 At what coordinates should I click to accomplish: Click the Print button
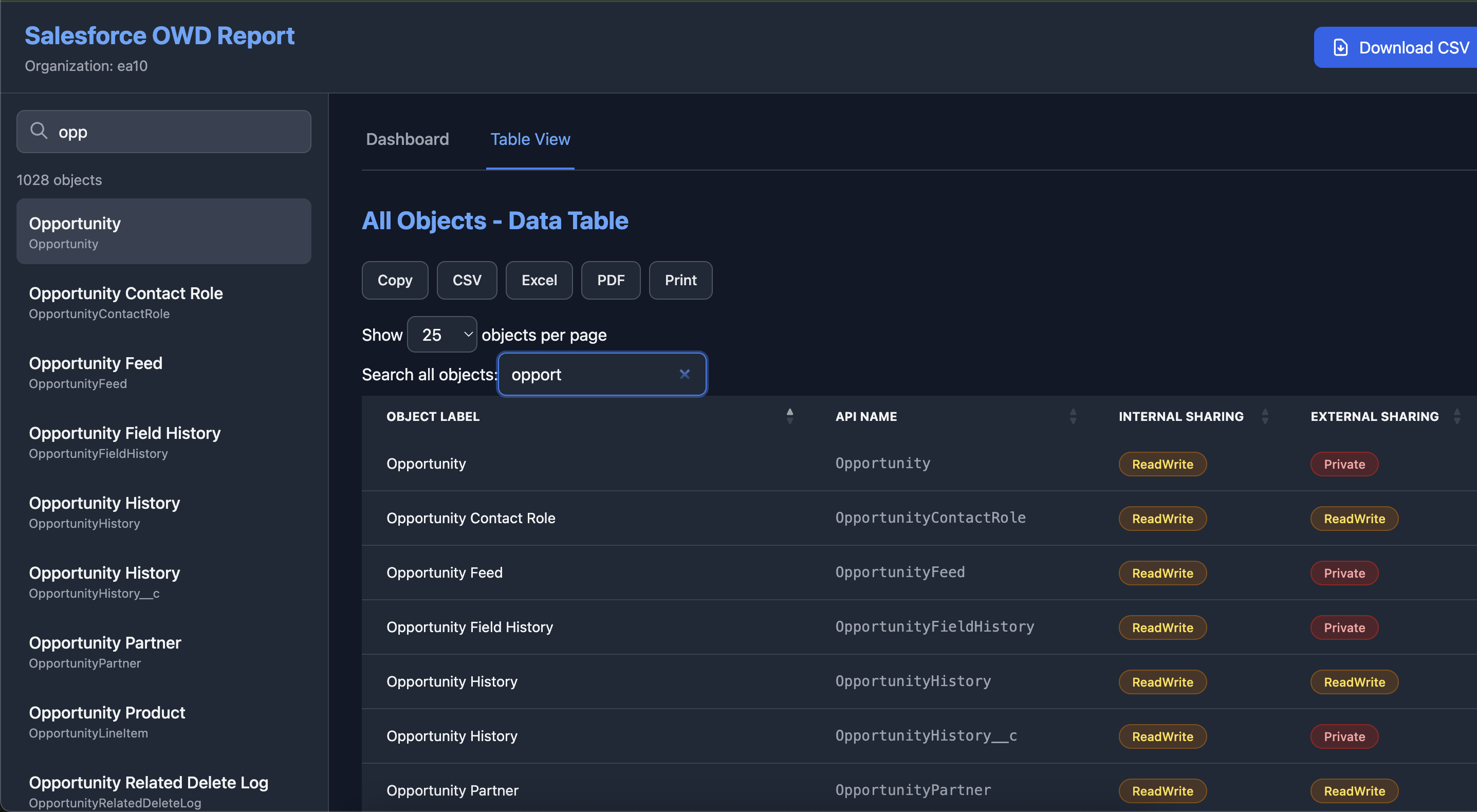coord(680,280)
